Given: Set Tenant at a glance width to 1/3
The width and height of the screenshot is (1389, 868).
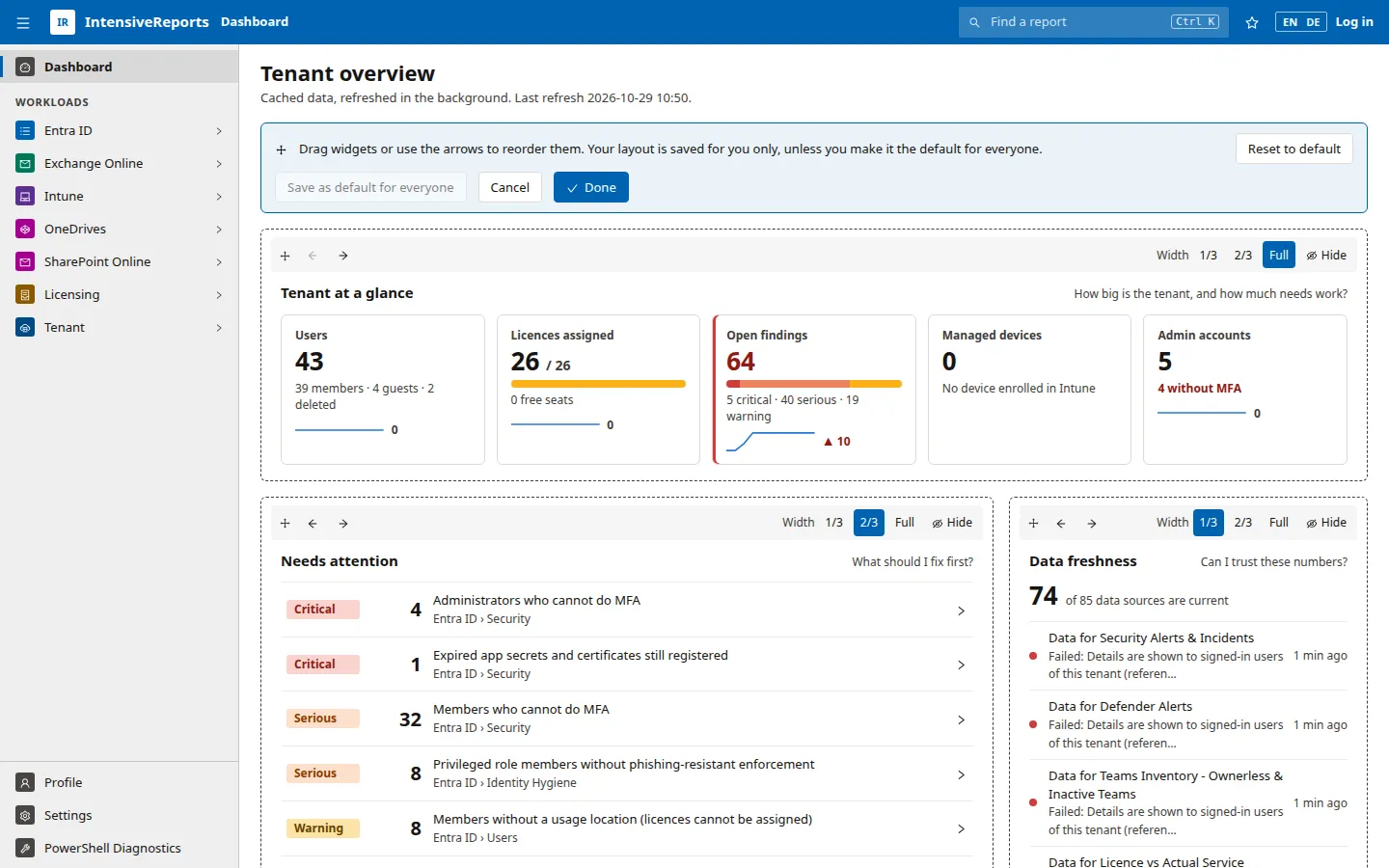Looking at the screenshot, I should pyautogui.click(x=1209, y=256).
